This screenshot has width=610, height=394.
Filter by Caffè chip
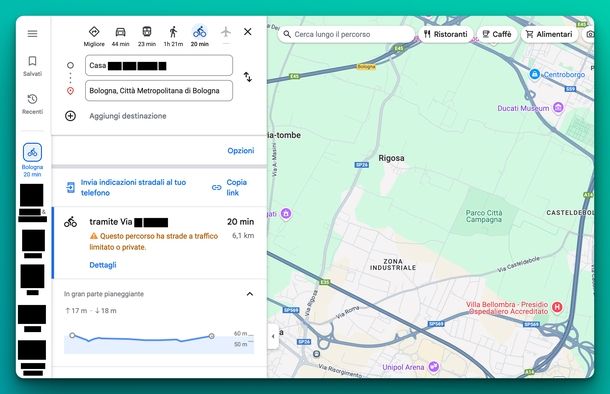pyautogui.click(x=497, y=34)
